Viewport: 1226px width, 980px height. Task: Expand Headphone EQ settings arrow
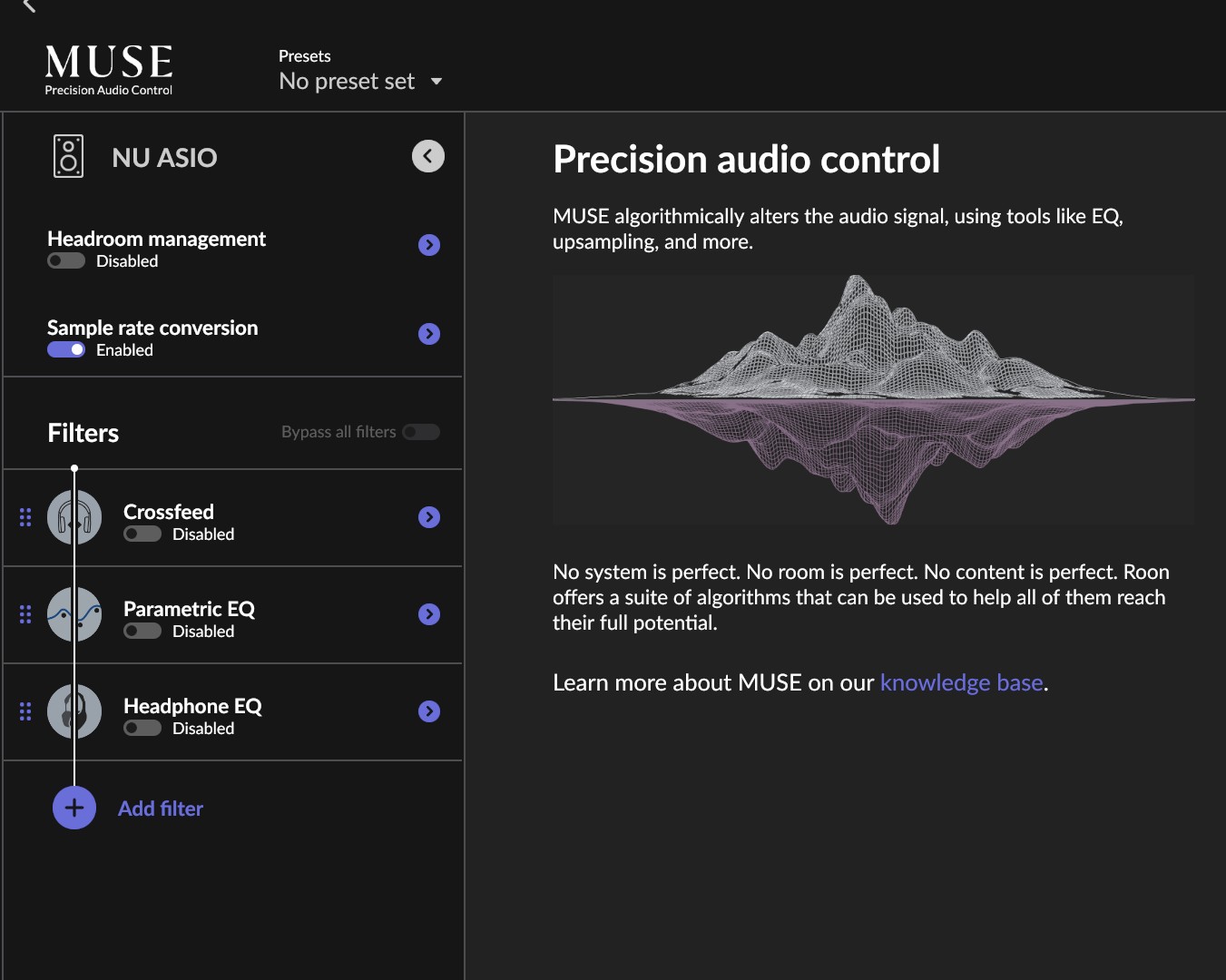coord(429,711)
